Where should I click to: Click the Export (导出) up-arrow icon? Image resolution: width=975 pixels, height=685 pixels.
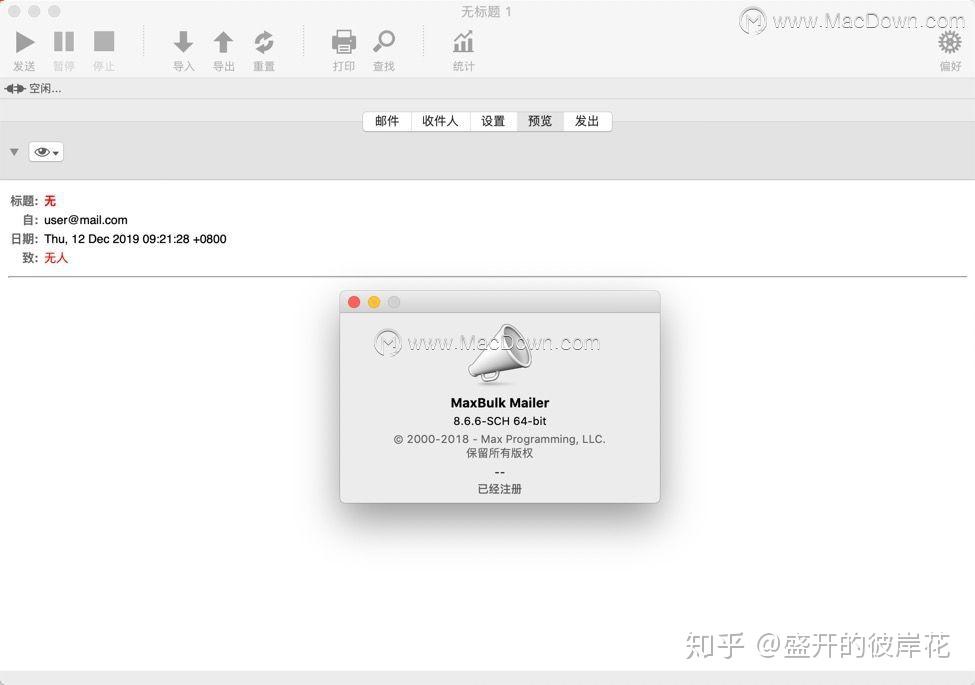tap(223, 42)
